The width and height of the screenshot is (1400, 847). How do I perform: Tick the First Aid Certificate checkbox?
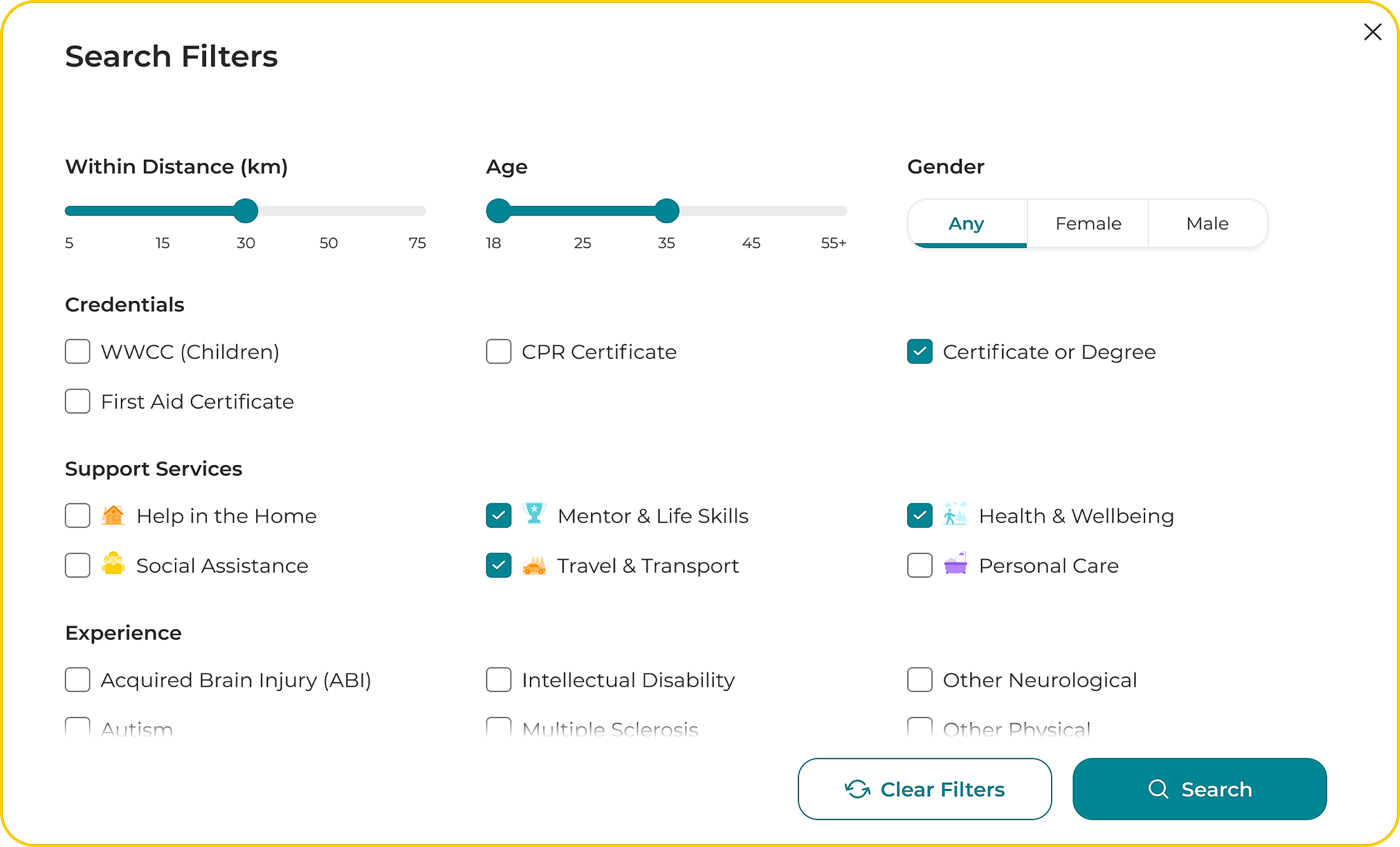(77, 401)
